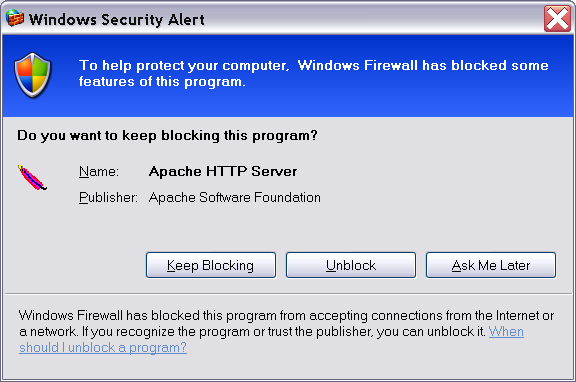Click the Windows Security Alert title text
The width and height of the screenshot is (576, 382).
pyautogui.click(x=117, y=19)
